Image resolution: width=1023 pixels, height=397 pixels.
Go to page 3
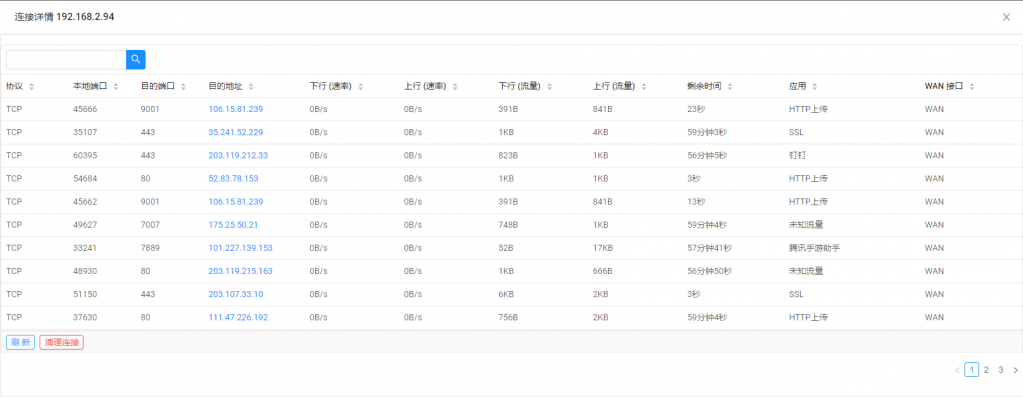pos(1001,370)
